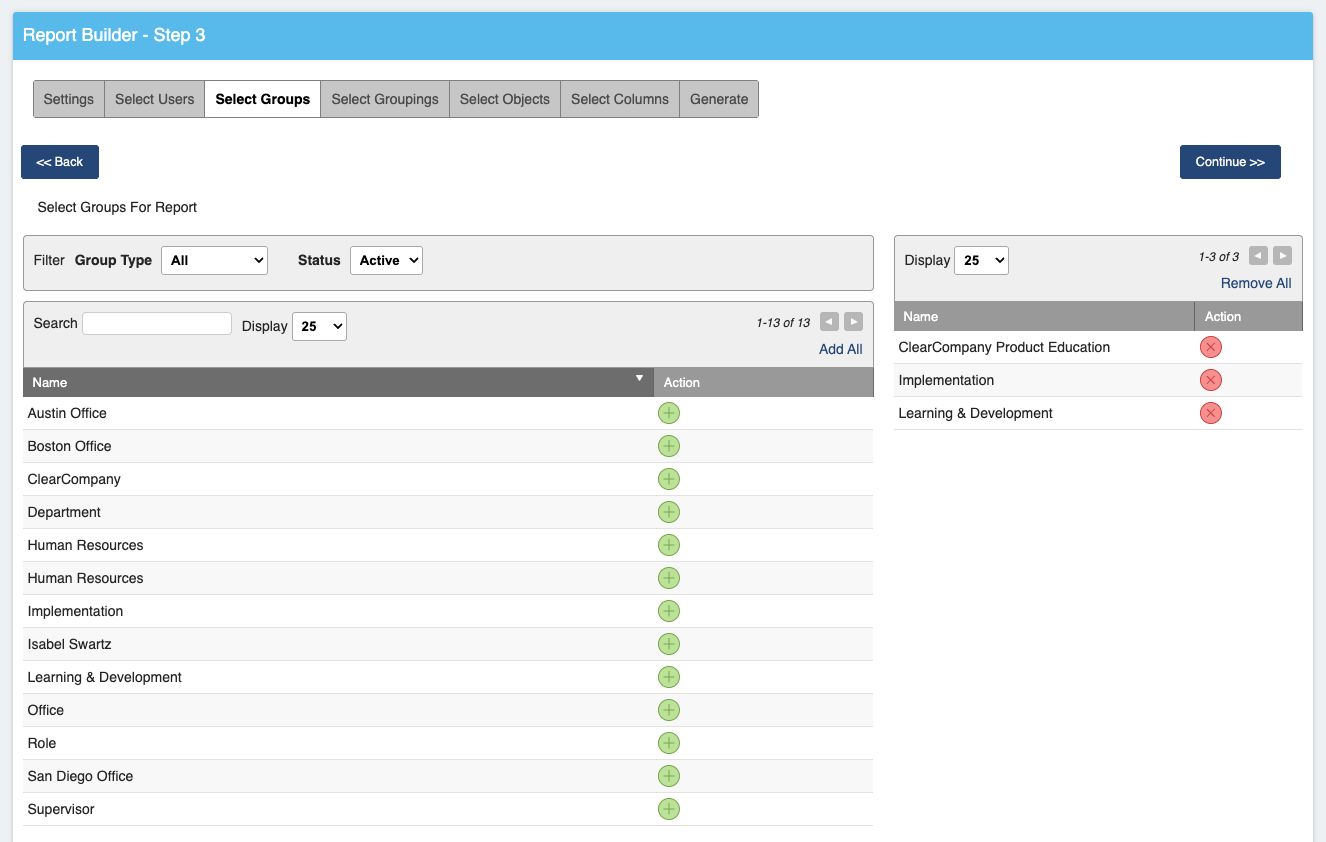Viewport: 1326px width, 842px height.
Task: Click the << Back button
Action: click(x=60, y=162)
